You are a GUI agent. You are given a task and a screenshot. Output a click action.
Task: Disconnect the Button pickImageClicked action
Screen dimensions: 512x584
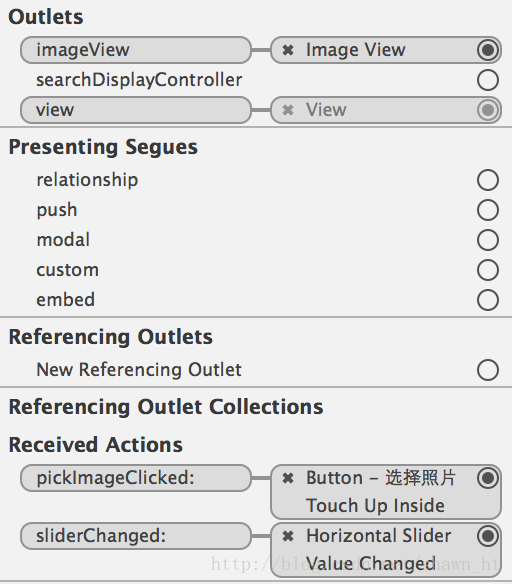pyautogui.click(x=288, y=478)
